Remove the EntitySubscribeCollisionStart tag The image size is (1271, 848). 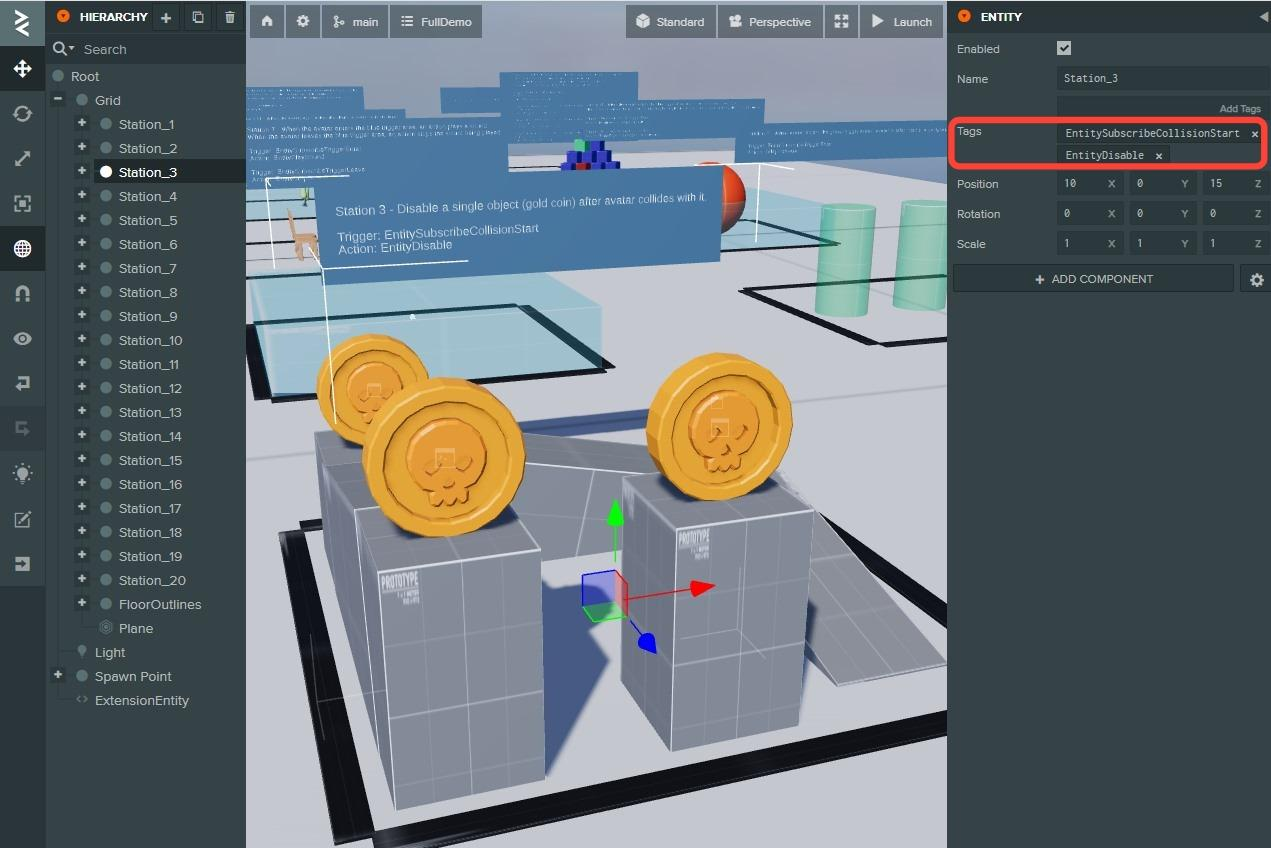tap(1254, 134)
